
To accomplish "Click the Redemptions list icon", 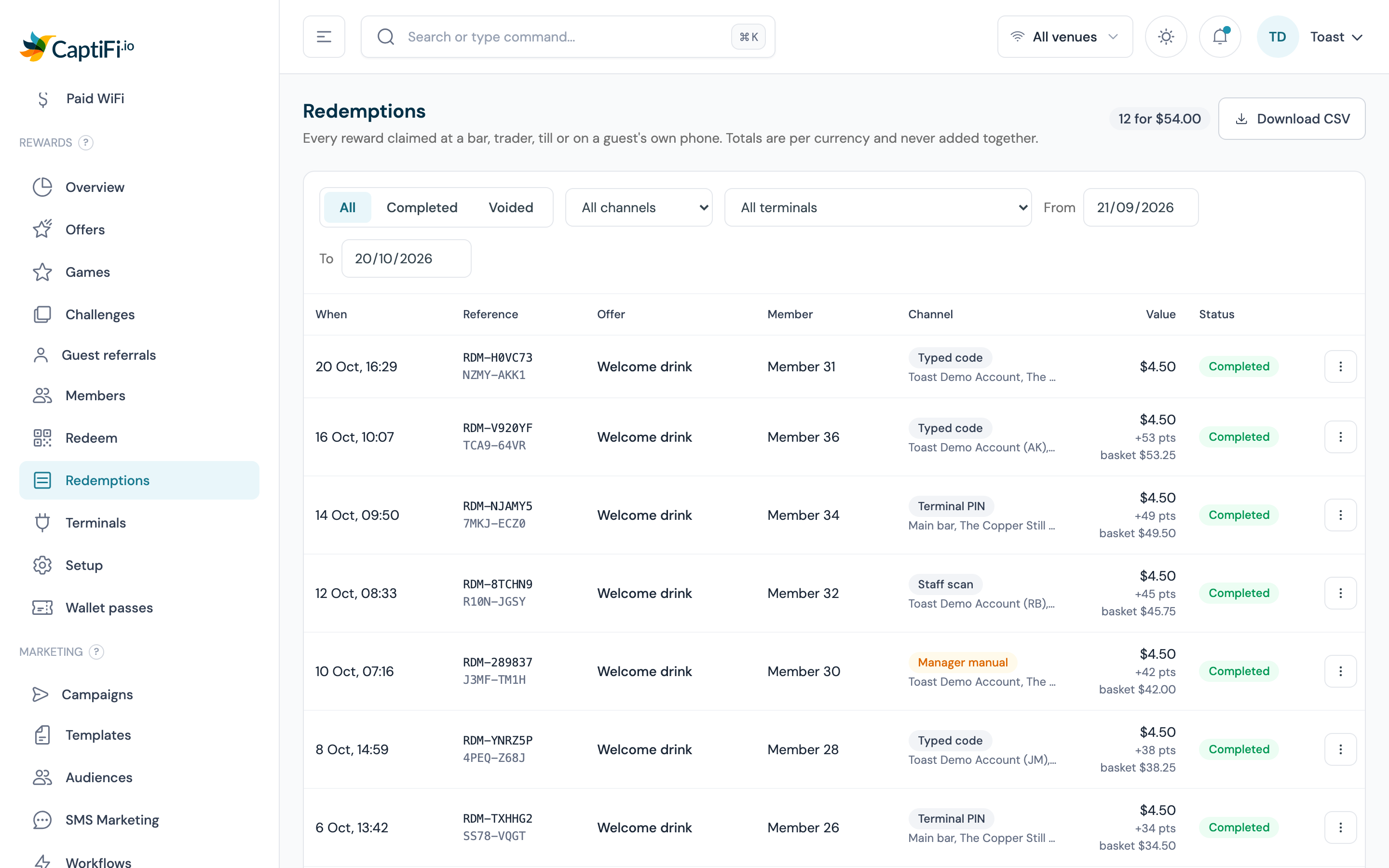I will click(x=42, y=480).
